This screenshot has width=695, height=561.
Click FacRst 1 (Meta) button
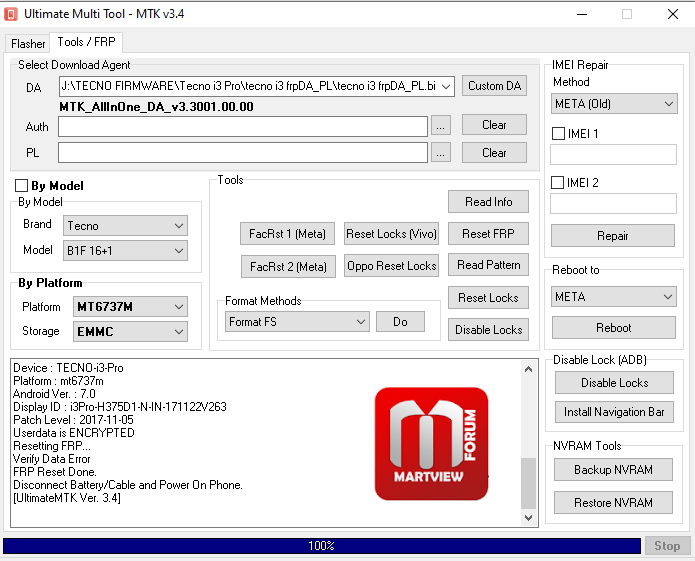pos(287,234)
